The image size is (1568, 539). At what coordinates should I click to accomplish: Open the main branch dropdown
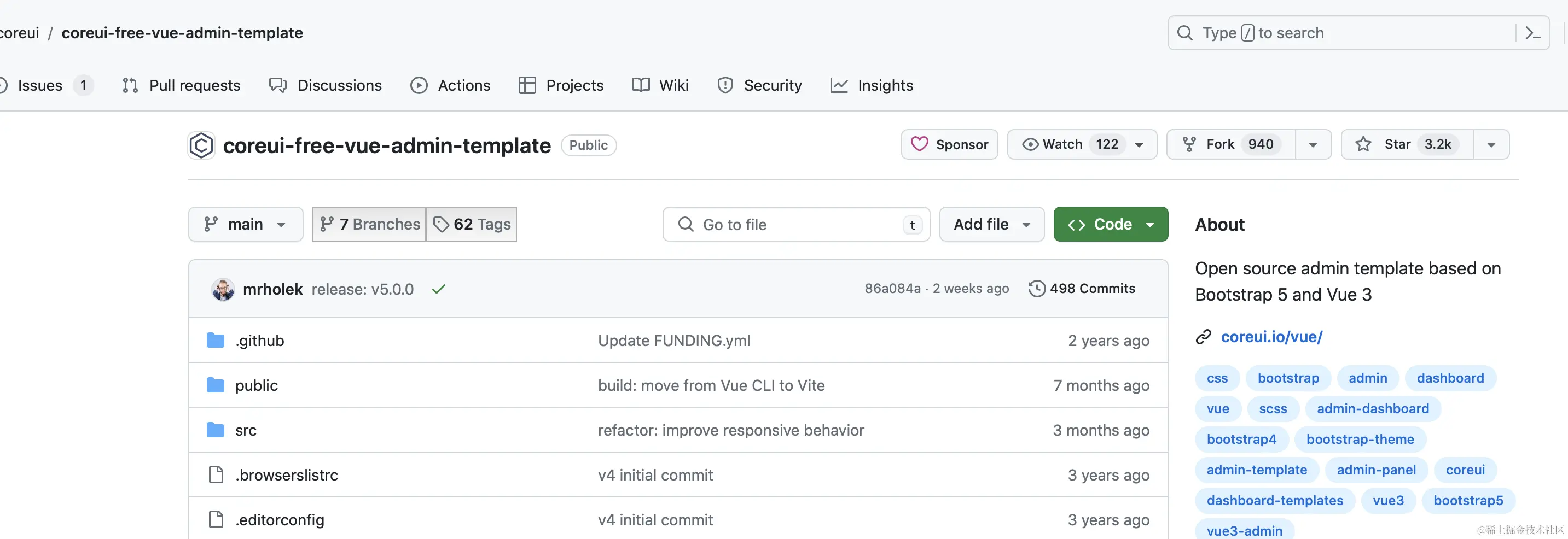click(245, 225)
